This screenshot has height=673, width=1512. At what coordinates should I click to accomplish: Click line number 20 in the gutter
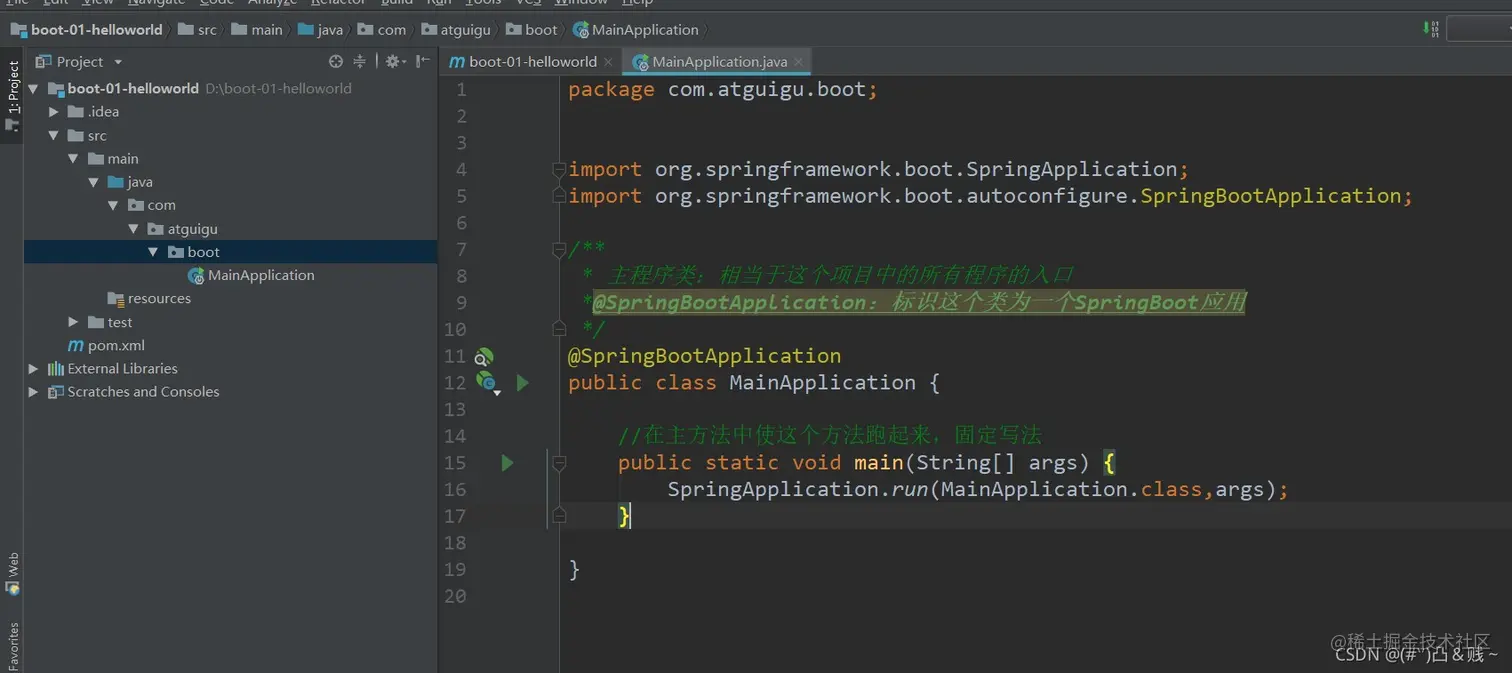(455, 596)
